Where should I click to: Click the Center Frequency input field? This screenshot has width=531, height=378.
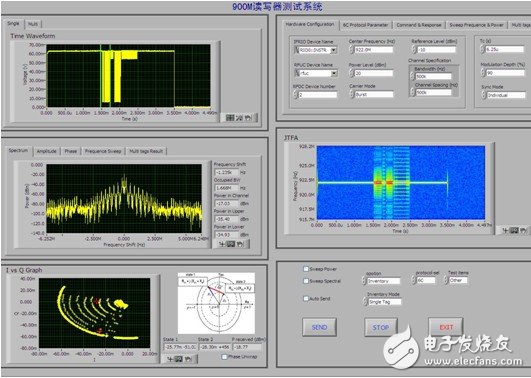click(374, 50)
